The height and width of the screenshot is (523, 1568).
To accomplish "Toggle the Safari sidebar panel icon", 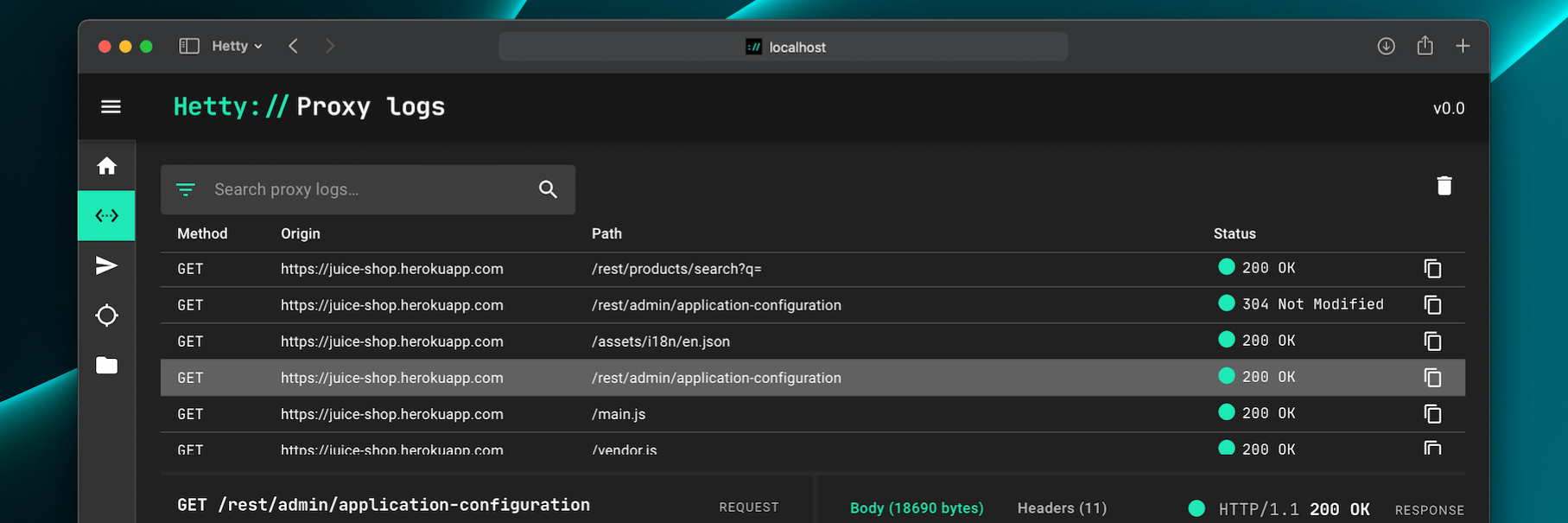I will tap(189, 46).
